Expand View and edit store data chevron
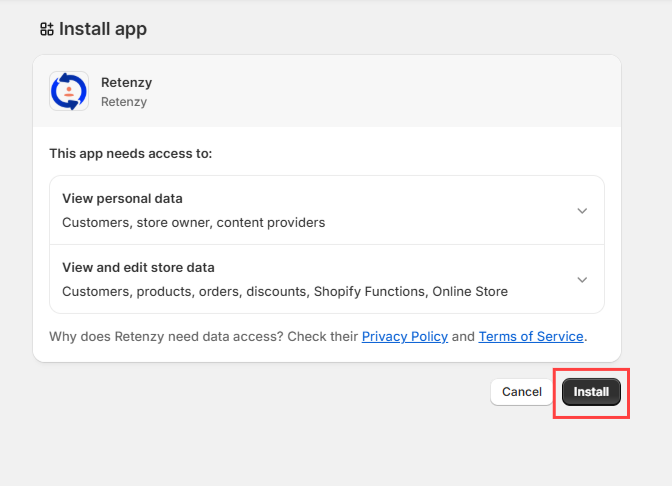This screenshot has width=672, height=486. pyautogui.click(x=582, y=280)
